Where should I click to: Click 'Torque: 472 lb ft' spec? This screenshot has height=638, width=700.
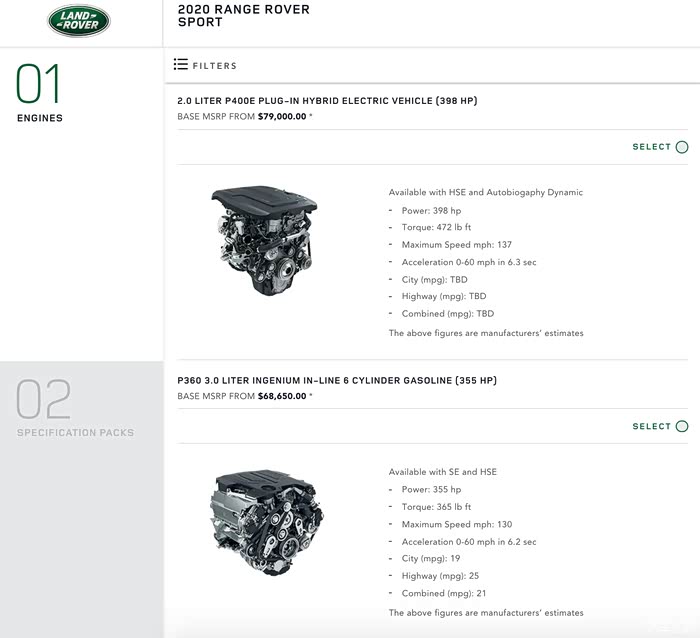(436, 227)
